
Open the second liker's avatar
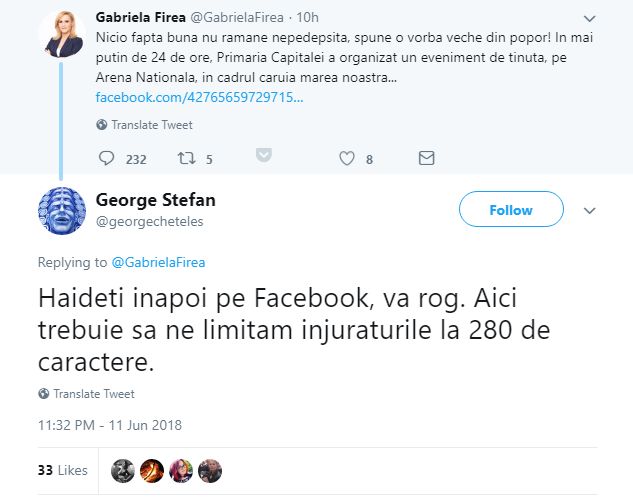click(x=153, y=471)
